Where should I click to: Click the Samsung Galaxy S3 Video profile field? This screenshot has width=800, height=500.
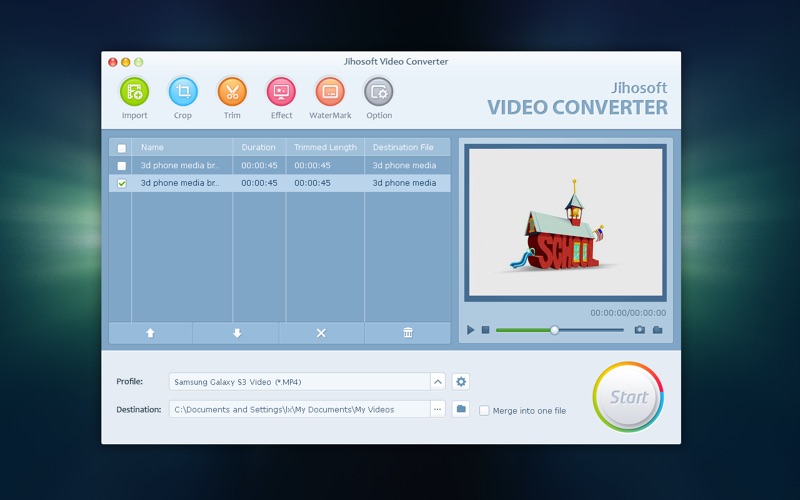(299, 382)
